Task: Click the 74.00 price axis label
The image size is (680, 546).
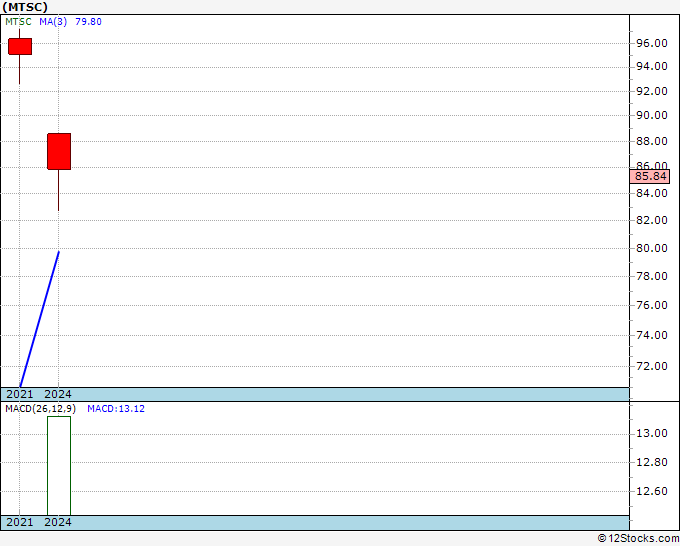Action: [x=651, y=335]
